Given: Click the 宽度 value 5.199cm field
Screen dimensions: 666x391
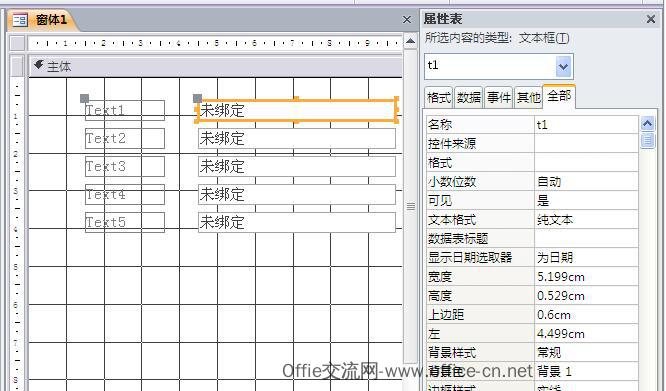Looking at the screenshot, I should click(x=587, y=277).
